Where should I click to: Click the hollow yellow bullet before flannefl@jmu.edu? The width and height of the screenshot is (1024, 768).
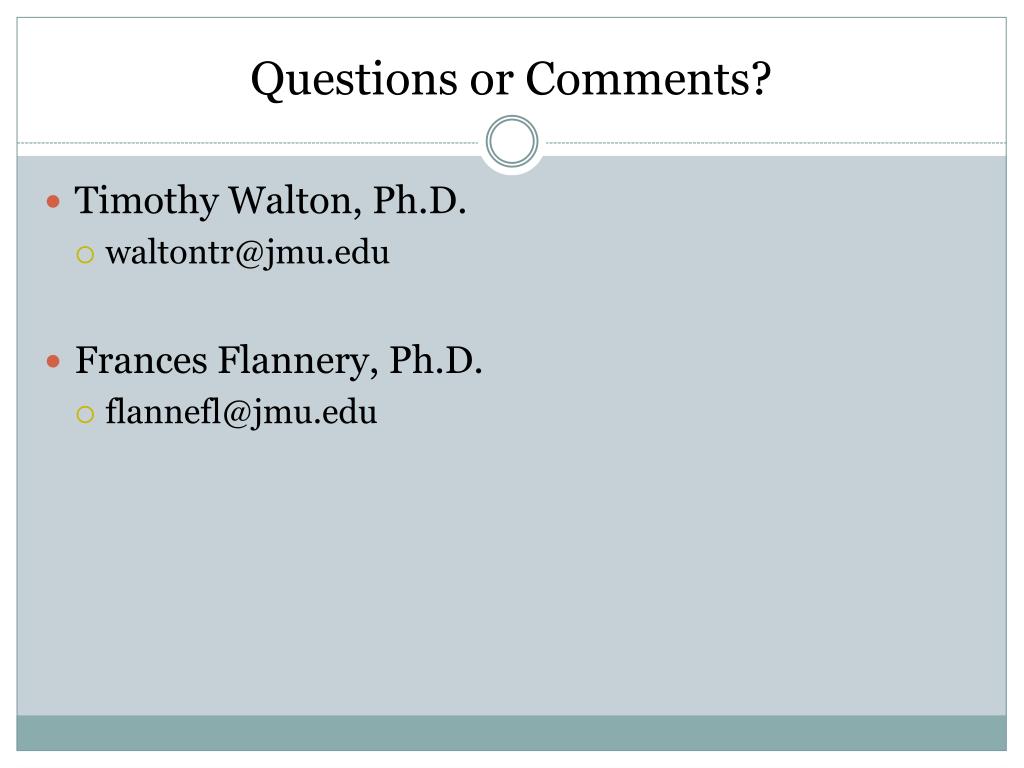tap(86, 414)
